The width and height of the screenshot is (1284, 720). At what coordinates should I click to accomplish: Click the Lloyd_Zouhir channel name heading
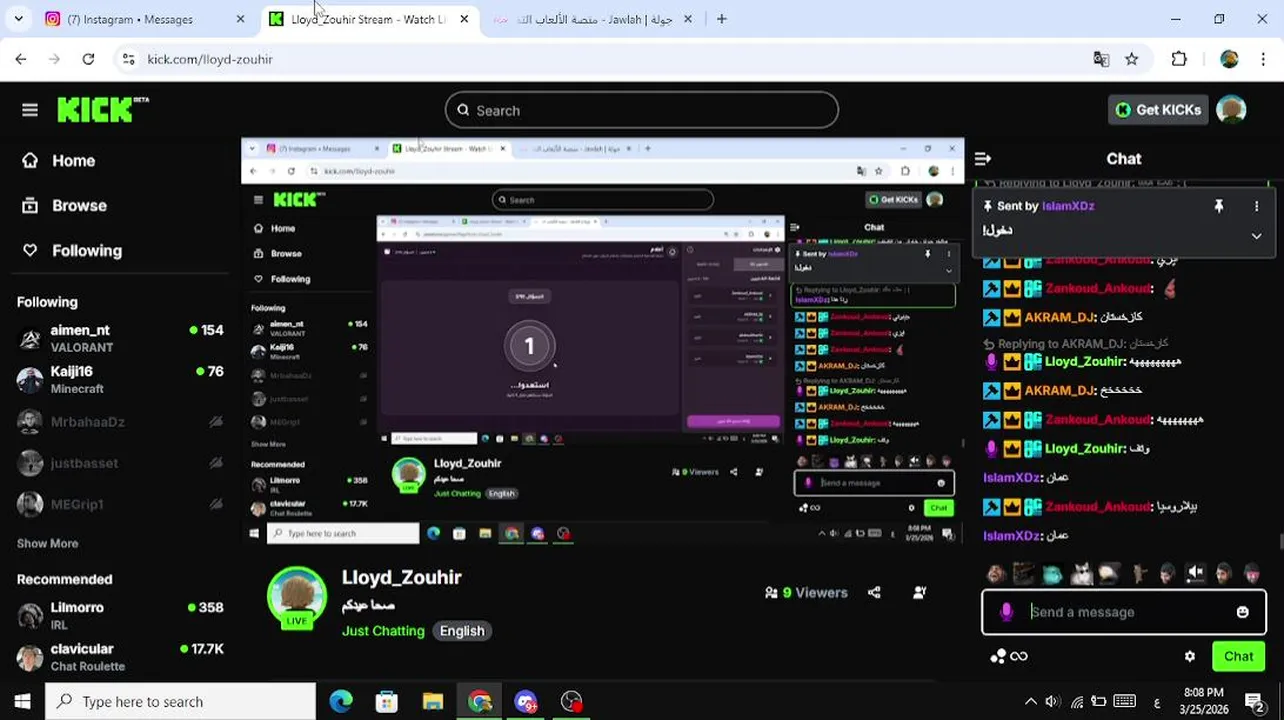coord(401,577)
